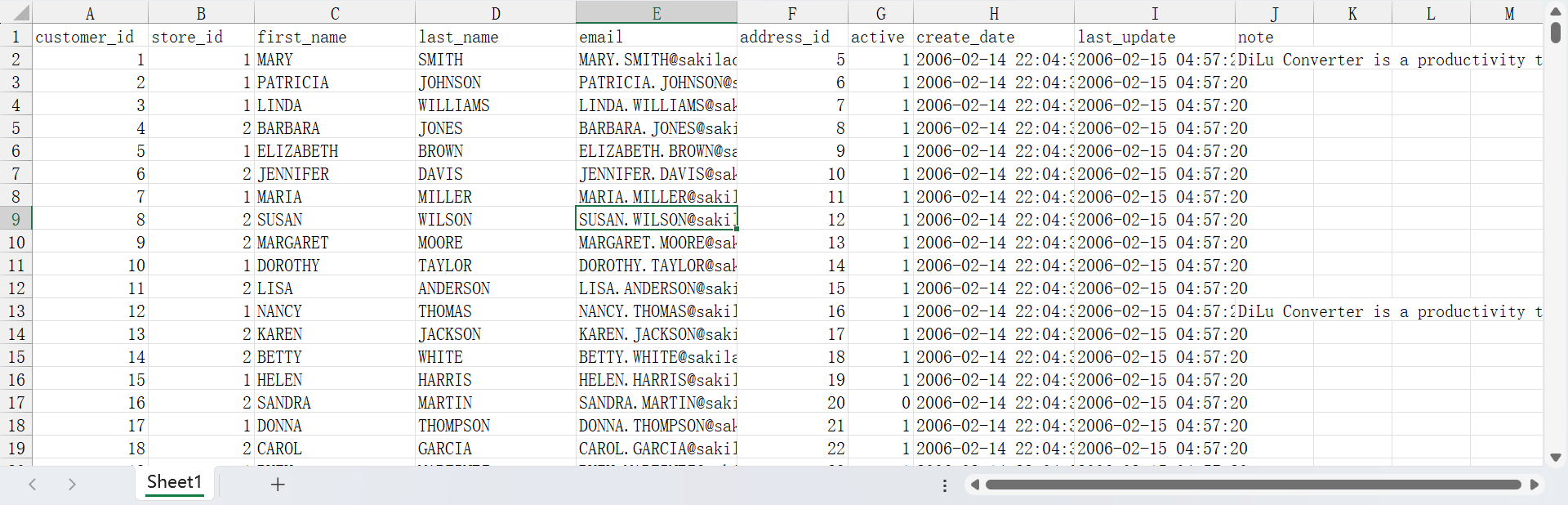Screen dimensions: 1568x505
Task: Select DiLu Converter note in MARY row
Action: click(x=1390, y=59)
